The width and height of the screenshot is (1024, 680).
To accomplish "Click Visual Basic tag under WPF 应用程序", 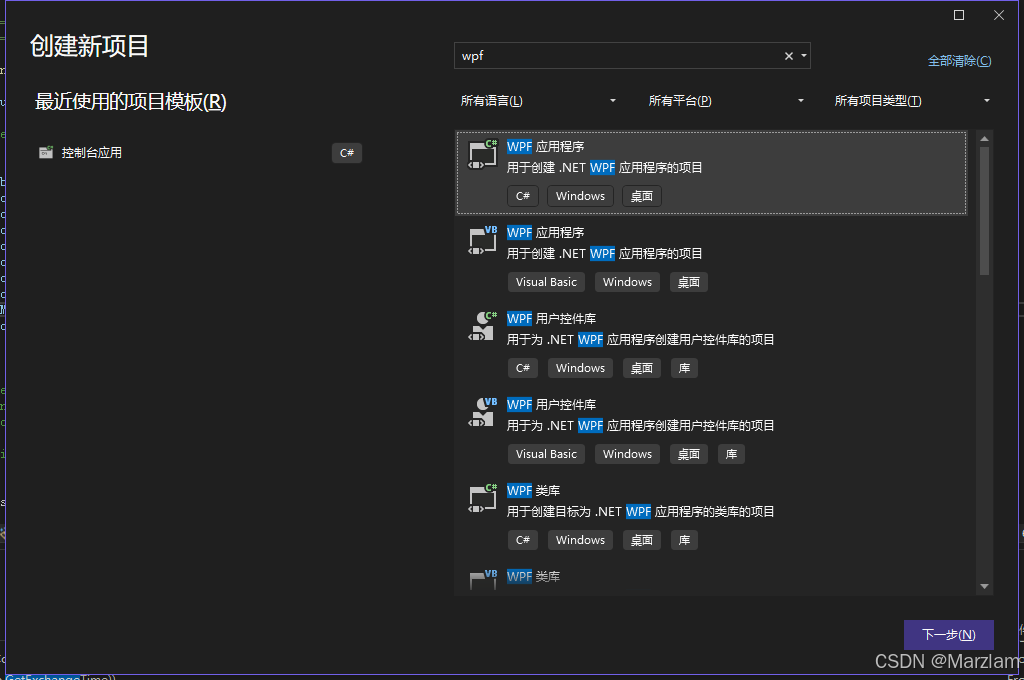I will pyautogui.click(x=546, y=282).
